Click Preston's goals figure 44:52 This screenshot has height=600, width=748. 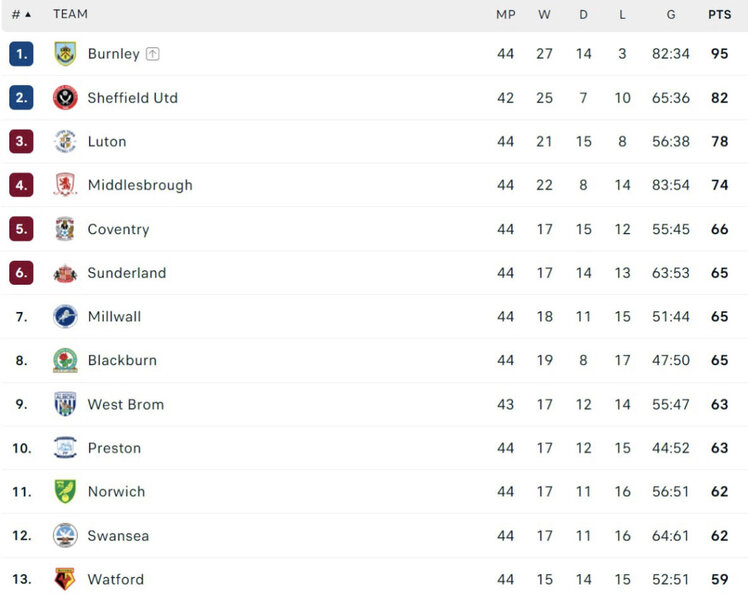coord(670,448)
